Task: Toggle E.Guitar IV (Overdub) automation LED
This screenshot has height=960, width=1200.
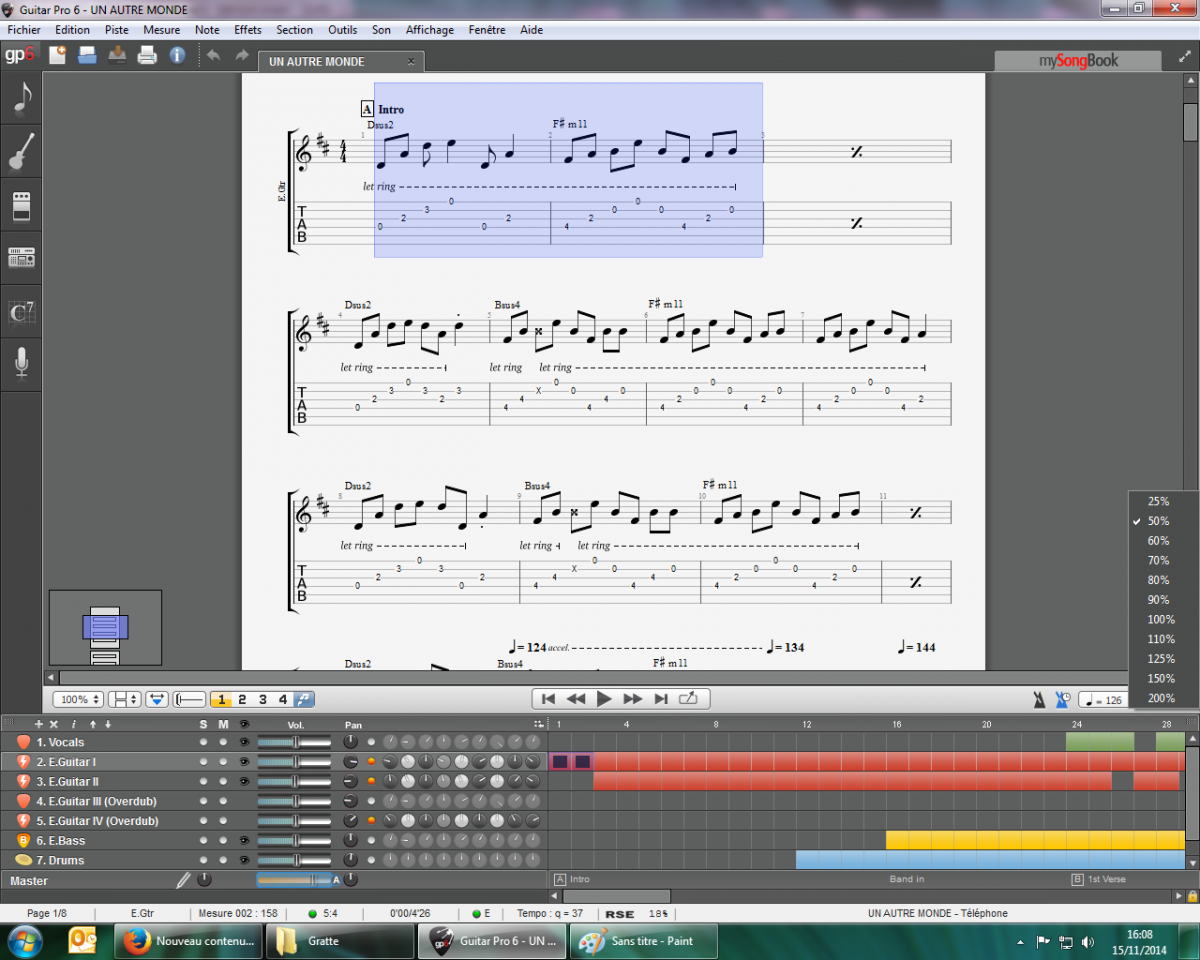Action: click(x=371, y=821)
